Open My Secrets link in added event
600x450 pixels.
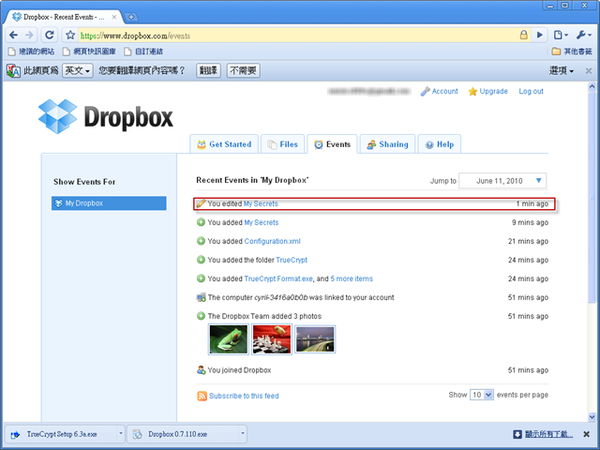click(x=261, y=222)
